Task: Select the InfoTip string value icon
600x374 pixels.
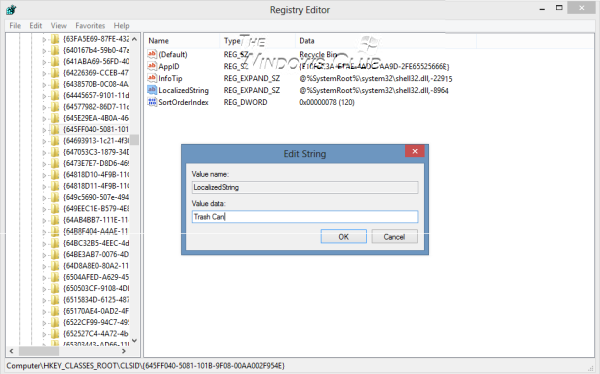Action: pos(152,78)
